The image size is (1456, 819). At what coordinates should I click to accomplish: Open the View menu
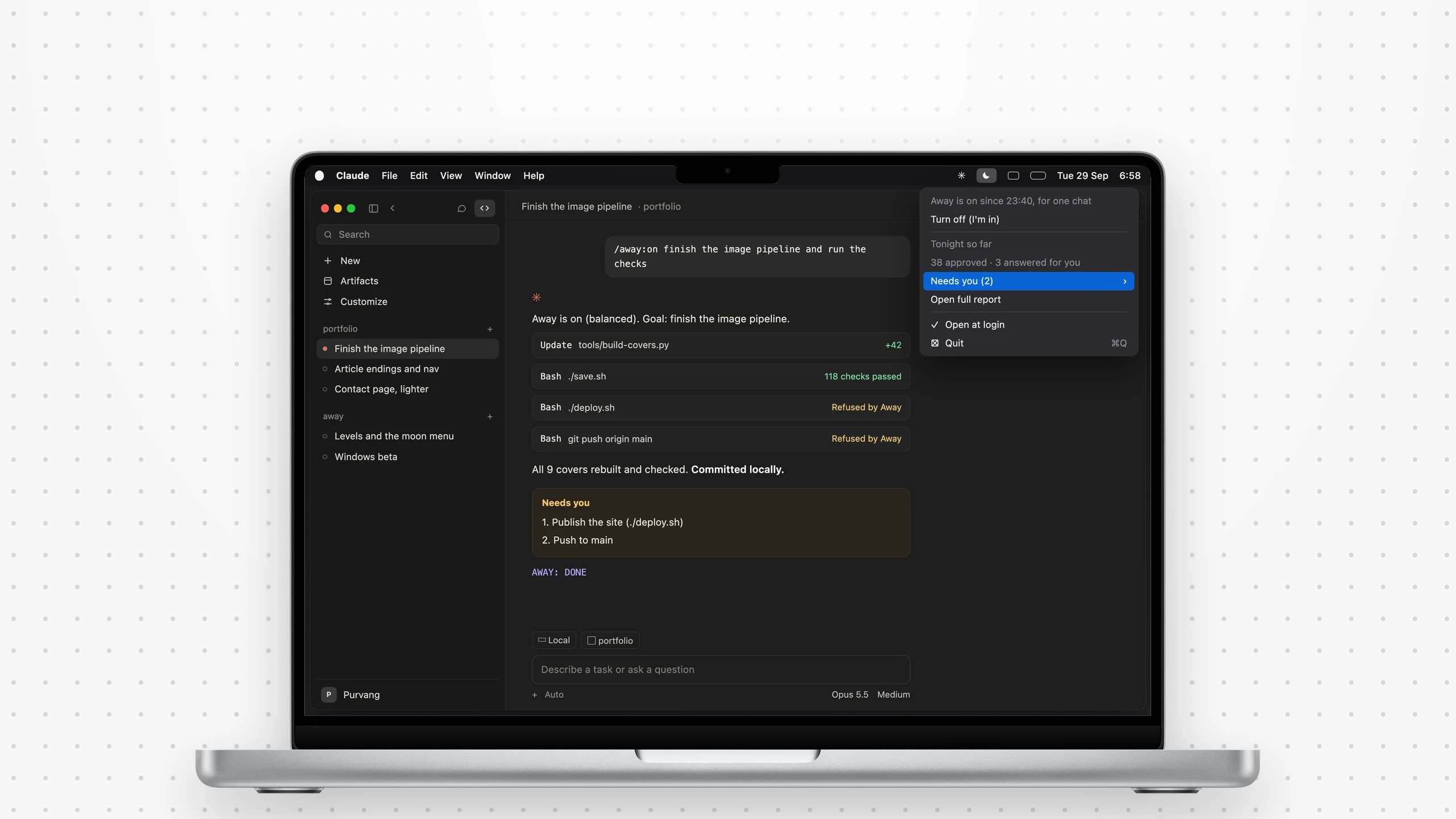pyautogui.click(x=451, y=176)
